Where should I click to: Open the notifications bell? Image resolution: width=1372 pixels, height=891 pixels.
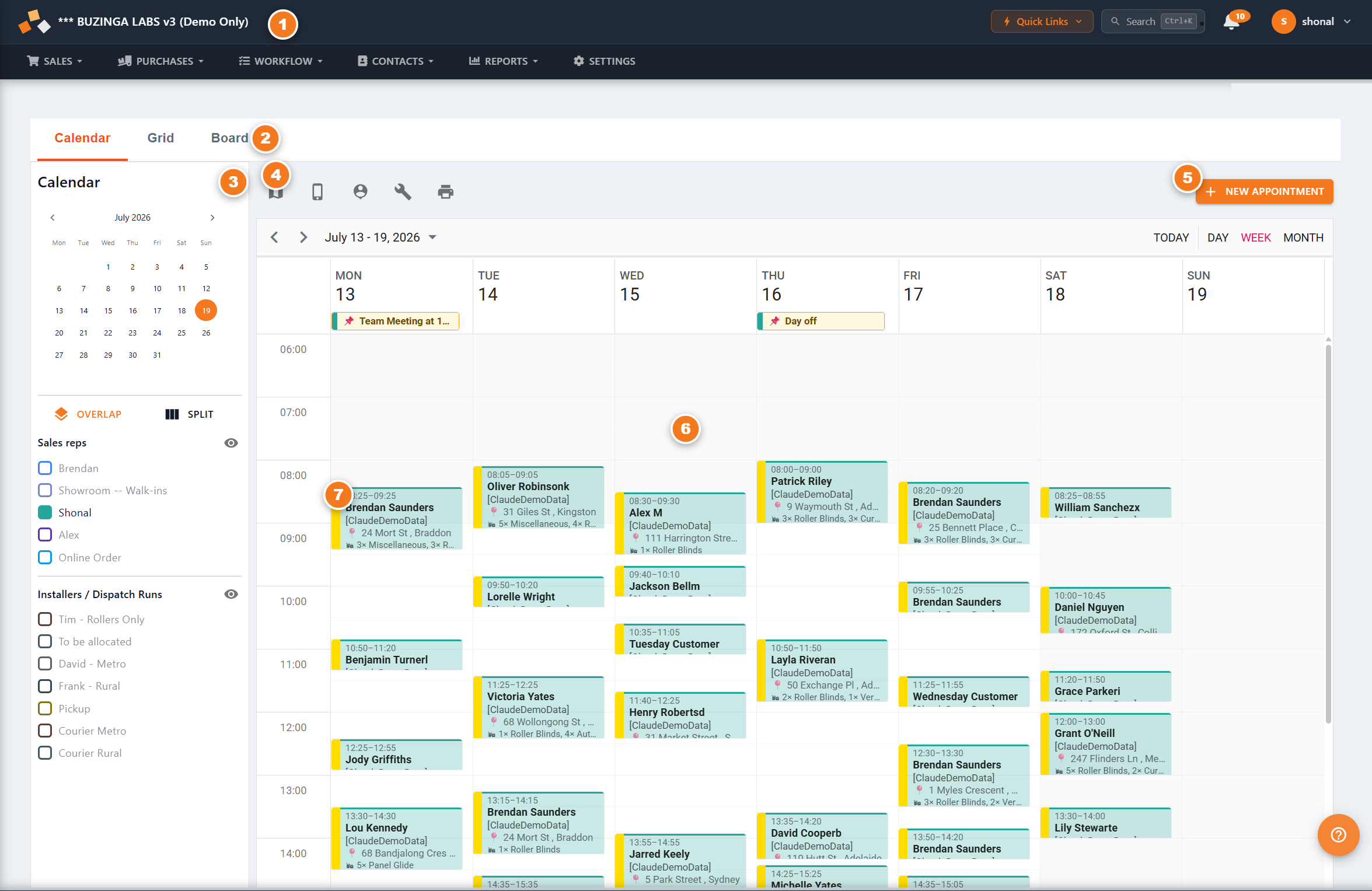1231,22
